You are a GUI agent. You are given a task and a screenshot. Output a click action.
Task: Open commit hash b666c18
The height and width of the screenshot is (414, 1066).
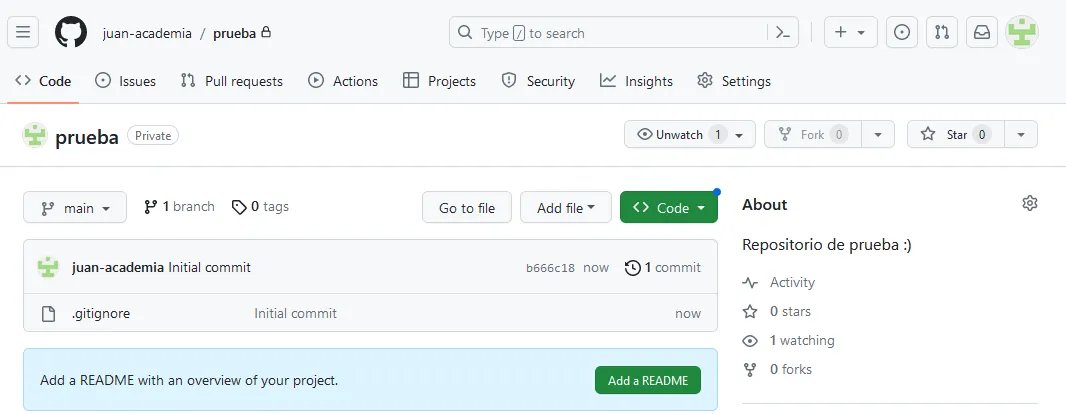[550, 268]
